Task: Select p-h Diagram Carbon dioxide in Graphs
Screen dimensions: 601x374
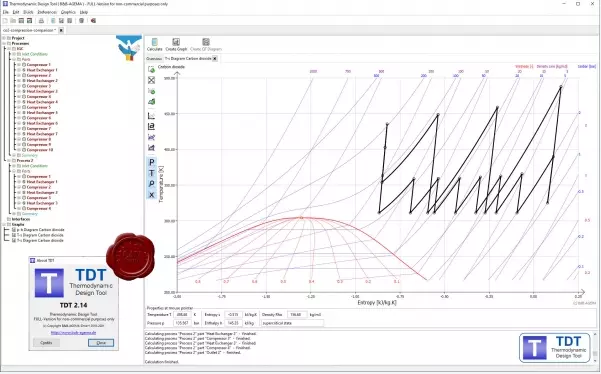Action: click(40, 230)
